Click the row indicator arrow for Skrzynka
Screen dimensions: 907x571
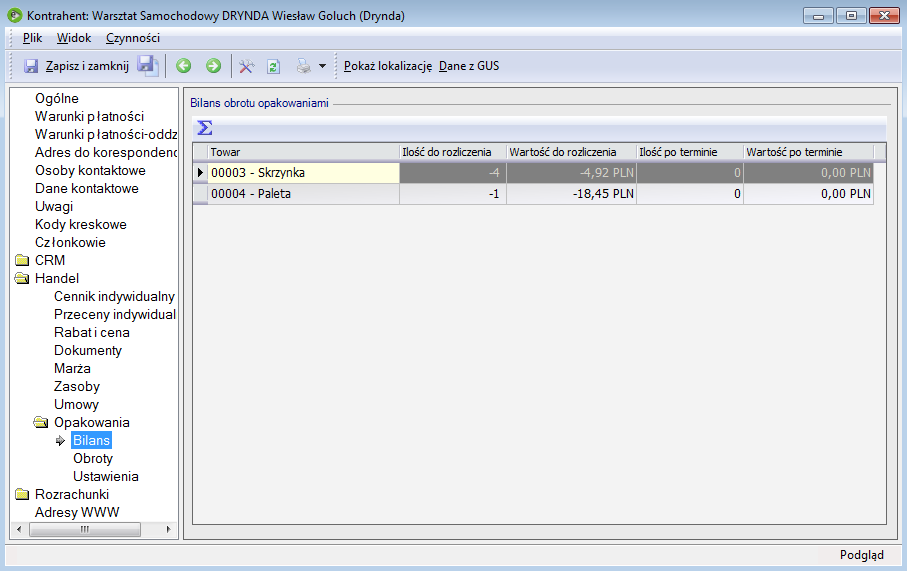coord(200,173)
